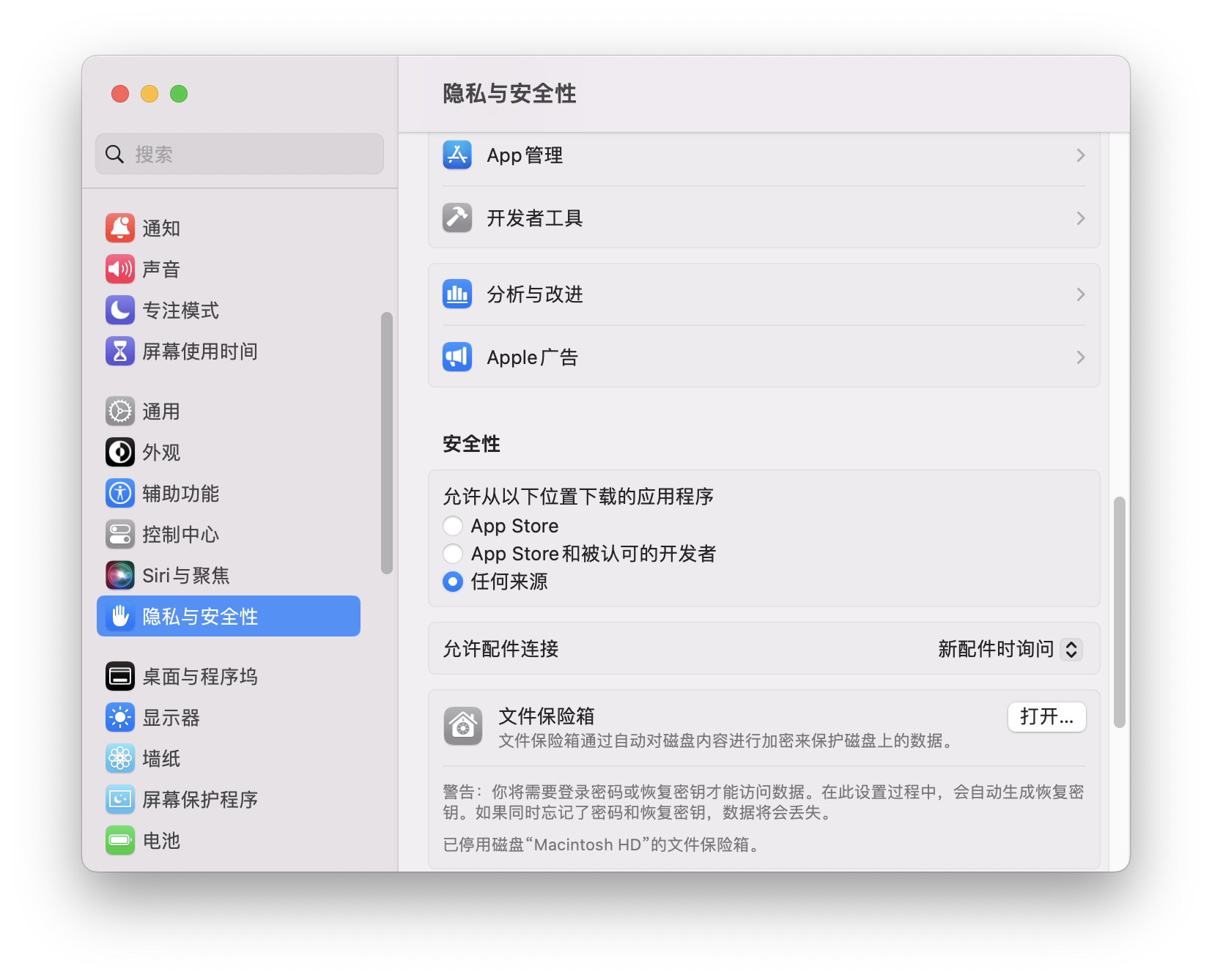The height and width of the screenshot is (980, 1212).
Task: 点击文件保险箱锁形图标
Action: [462, 726]
